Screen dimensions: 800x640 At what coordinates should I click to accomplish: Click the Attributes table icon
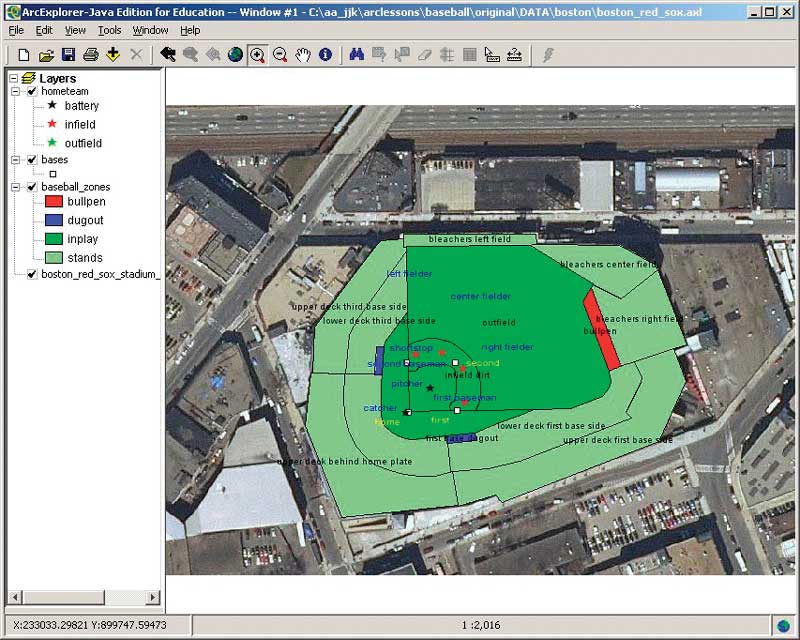469,54
